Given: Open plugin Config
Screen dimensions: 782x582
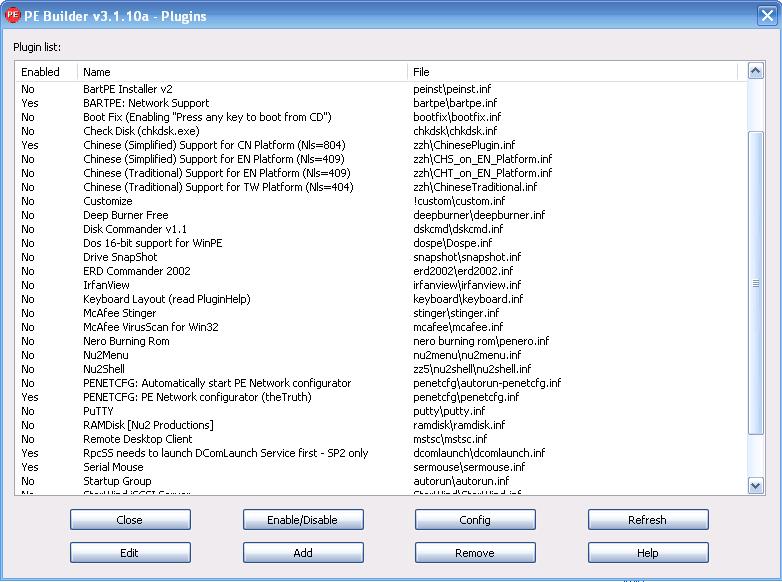Looking at the screenshot, I should [x=475, y=520].
